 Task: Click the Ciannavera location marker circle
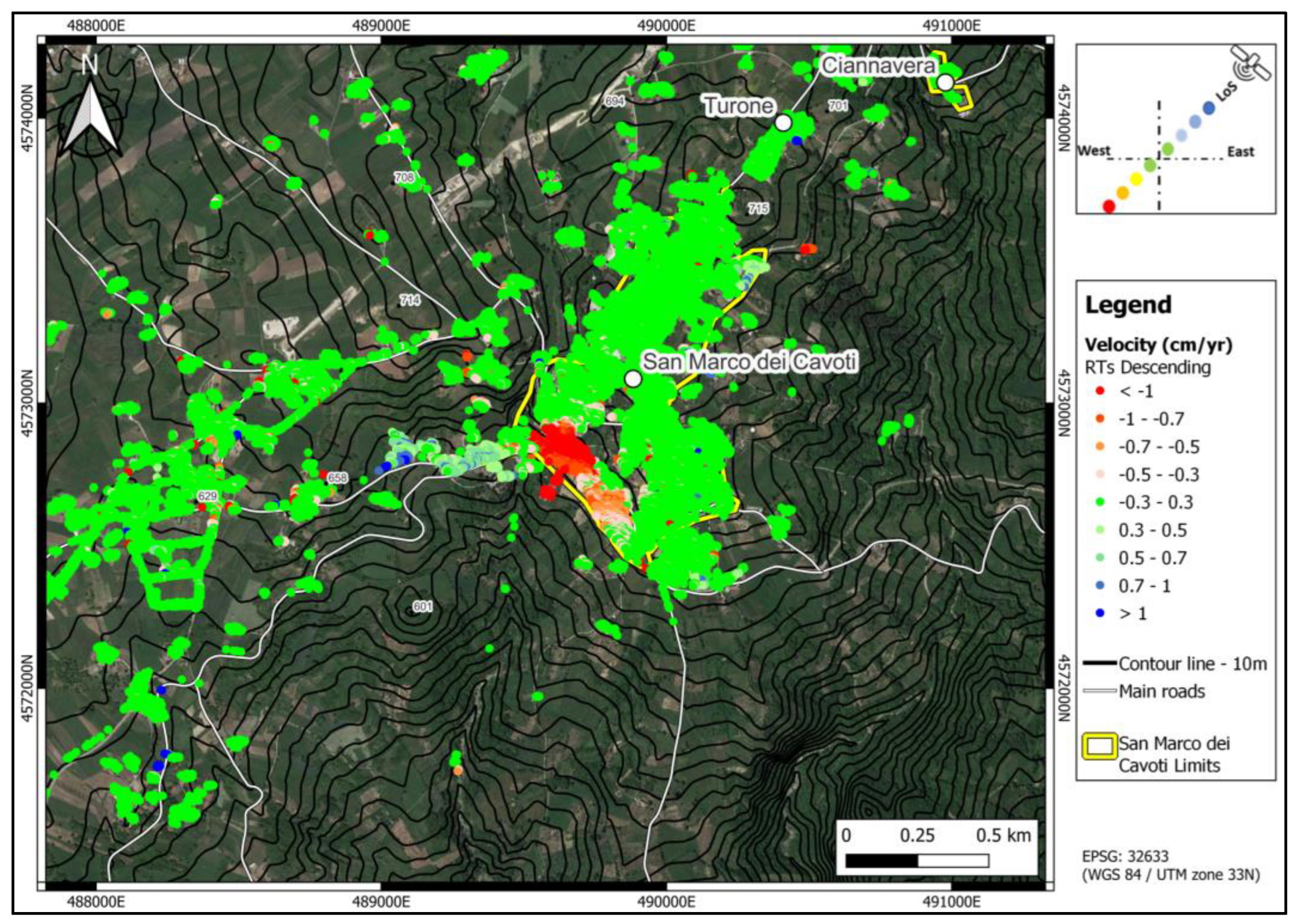coord(945,83)
